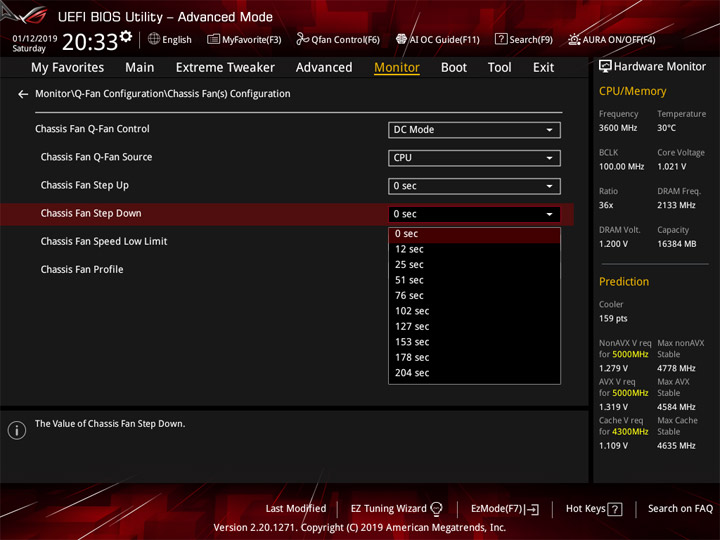
Task: Click the Prediction heading
Action: pos(624,282)
